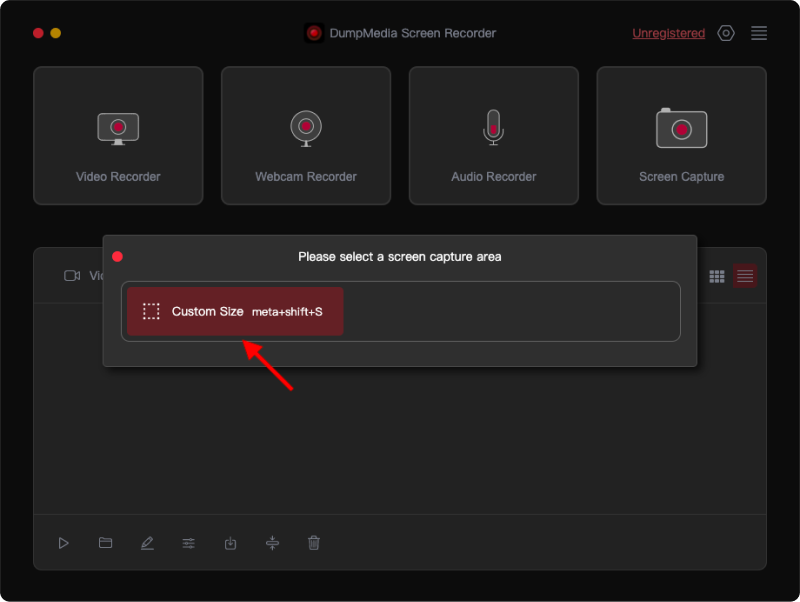This screenshot has width=800, height=602.
Task: Select the video camera tab icon
Action: pos(72,275)
